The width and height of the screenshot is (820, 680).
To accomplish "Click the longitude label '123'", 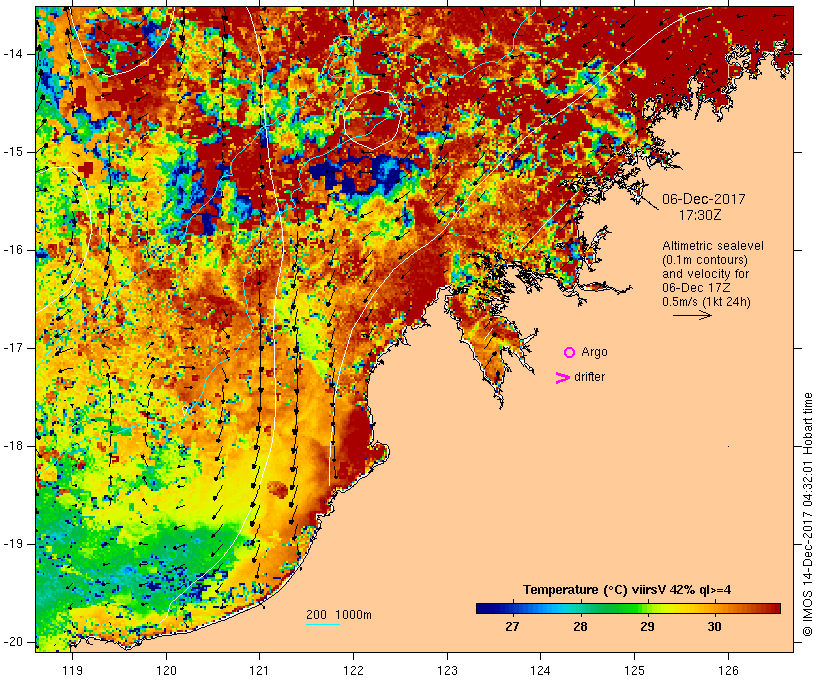I will point(447,670).
